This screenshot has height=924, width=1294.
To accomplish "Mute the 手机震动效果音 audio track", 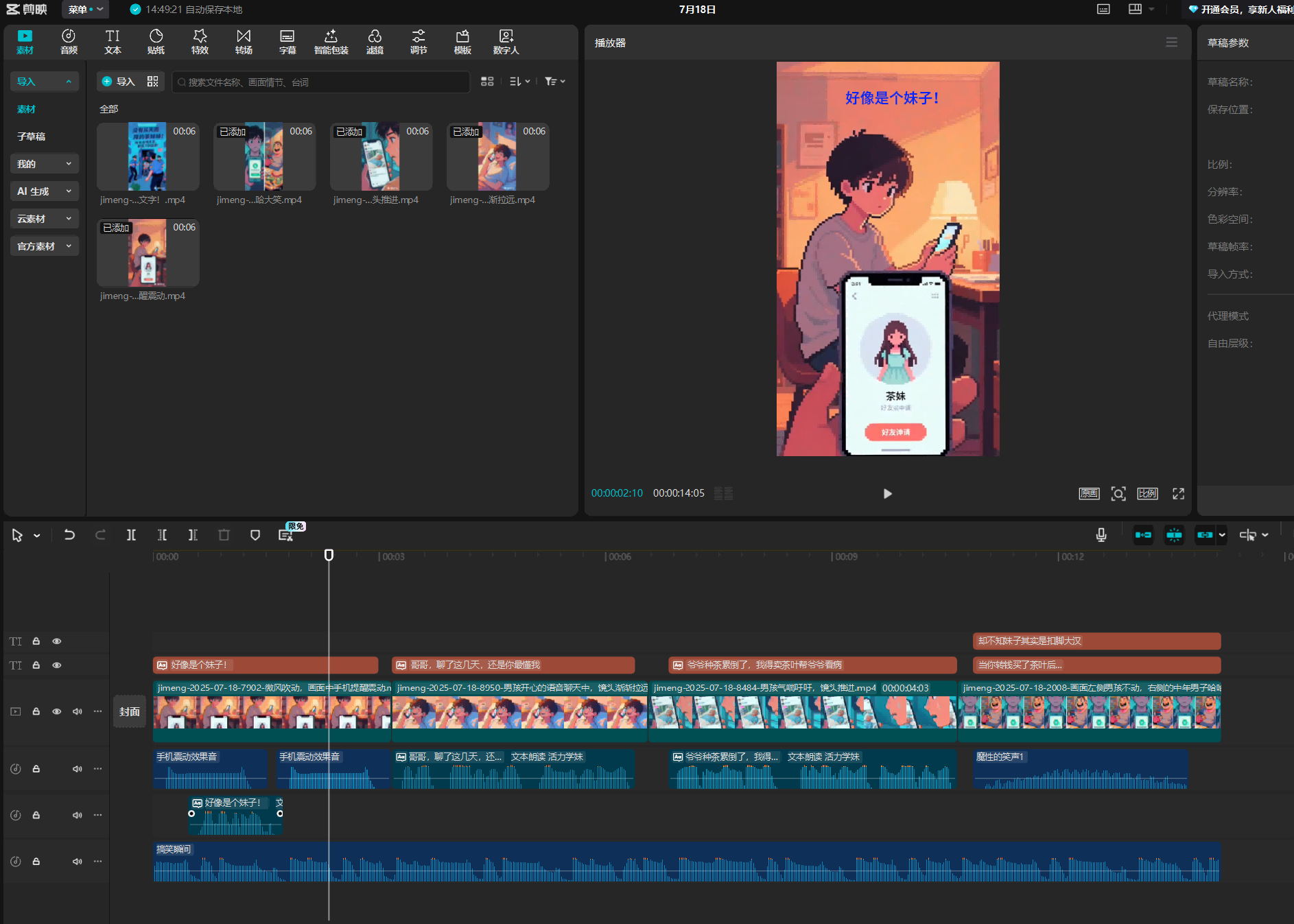I will [78, 769].
